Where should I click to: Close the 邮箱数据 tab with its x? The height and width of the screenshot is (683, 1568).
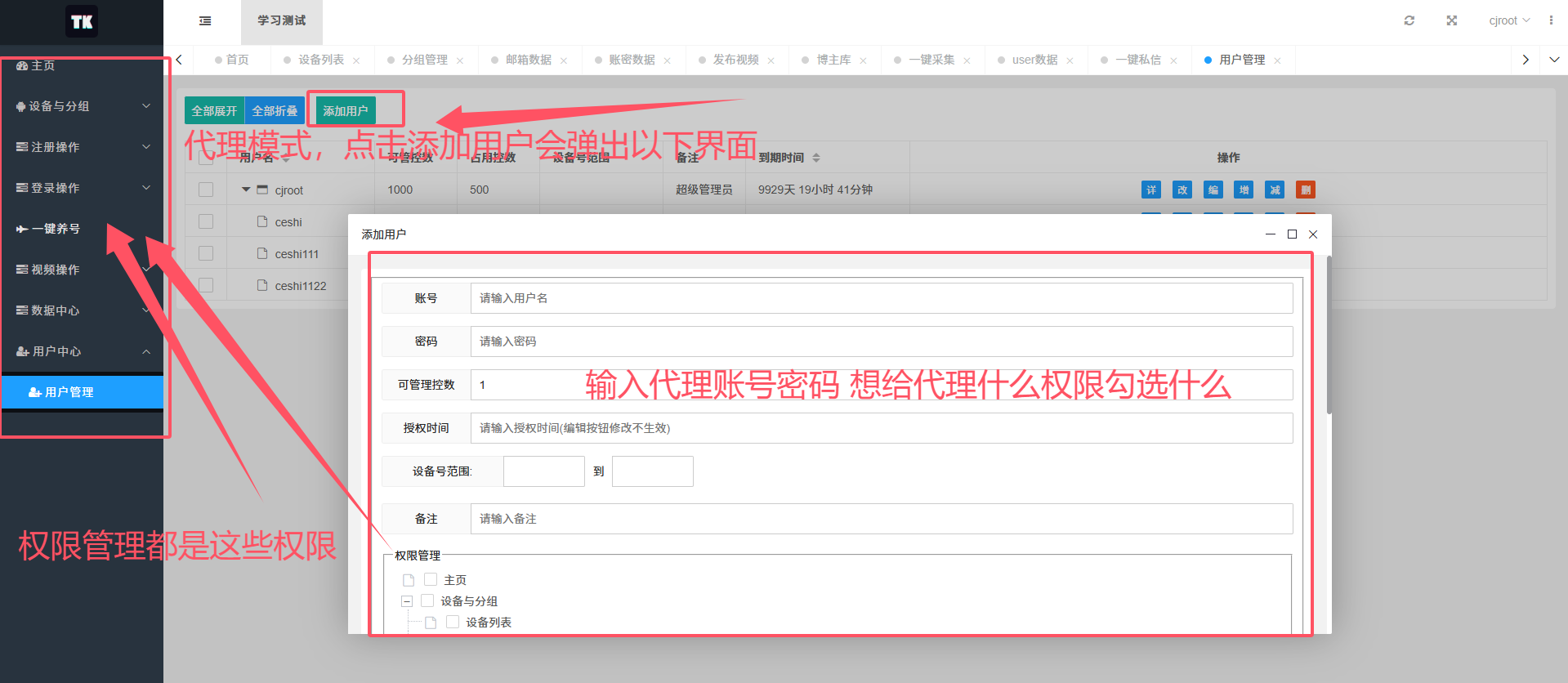(564, 60)
